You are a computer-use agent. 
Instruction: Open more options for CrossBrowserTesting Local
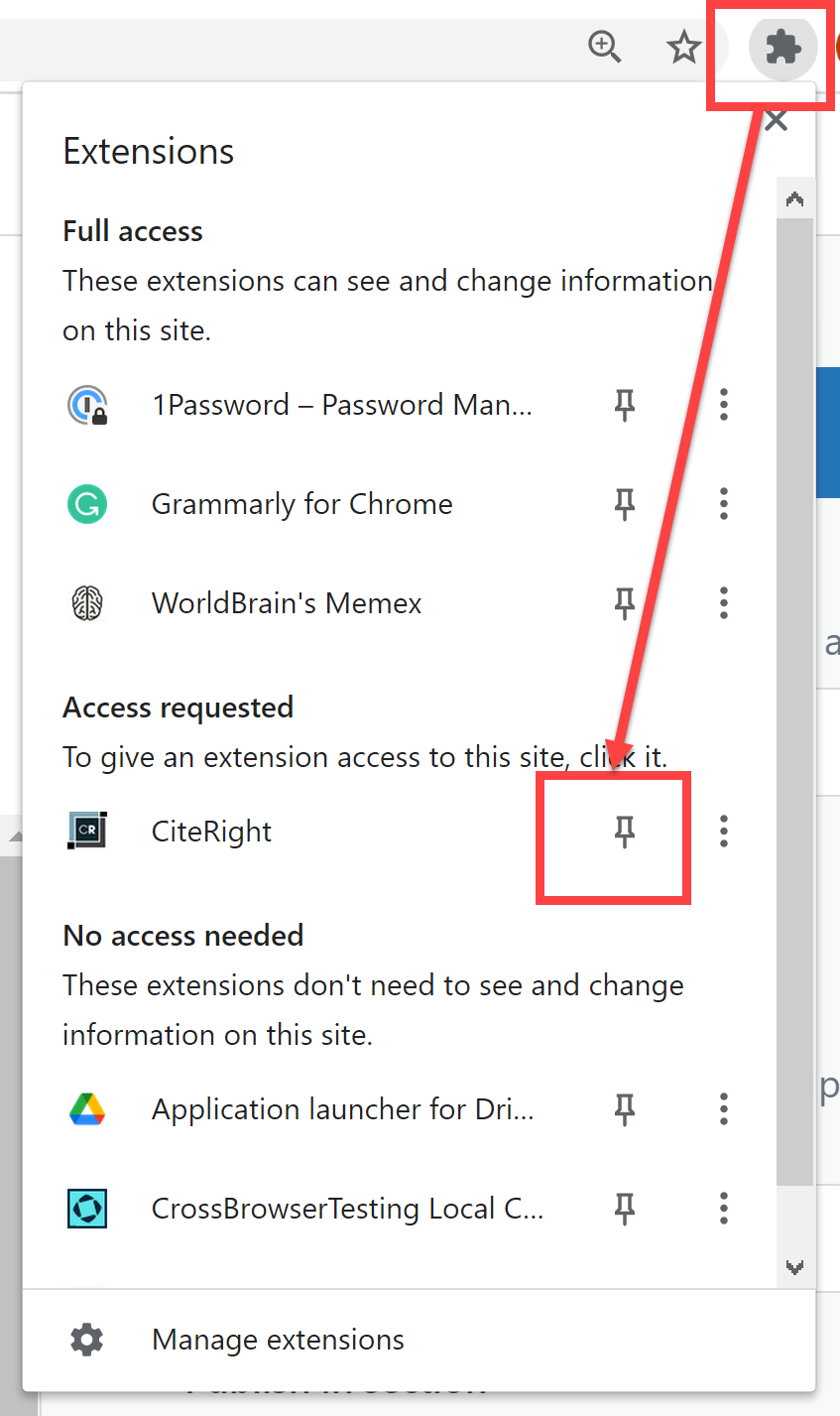pyautogui.click(x=724, y=1209)
